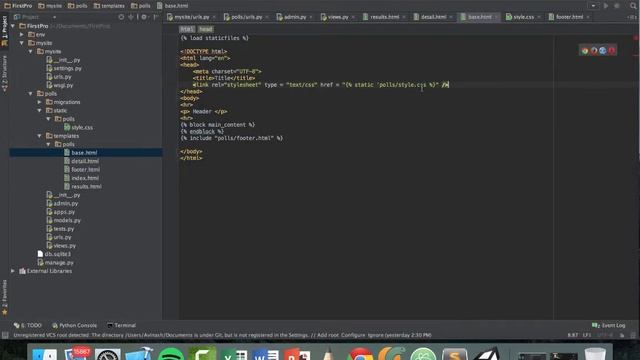Viewport: 640px width, 360px height.
Task: Click Add root link in status message
Action: [328, 335]
